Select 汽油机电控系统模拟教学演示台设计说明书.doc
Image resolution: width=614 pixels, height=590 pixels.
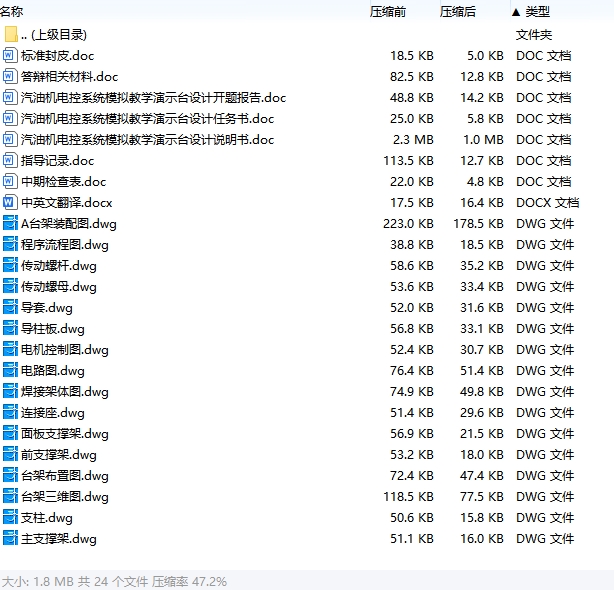coord(148,140)
